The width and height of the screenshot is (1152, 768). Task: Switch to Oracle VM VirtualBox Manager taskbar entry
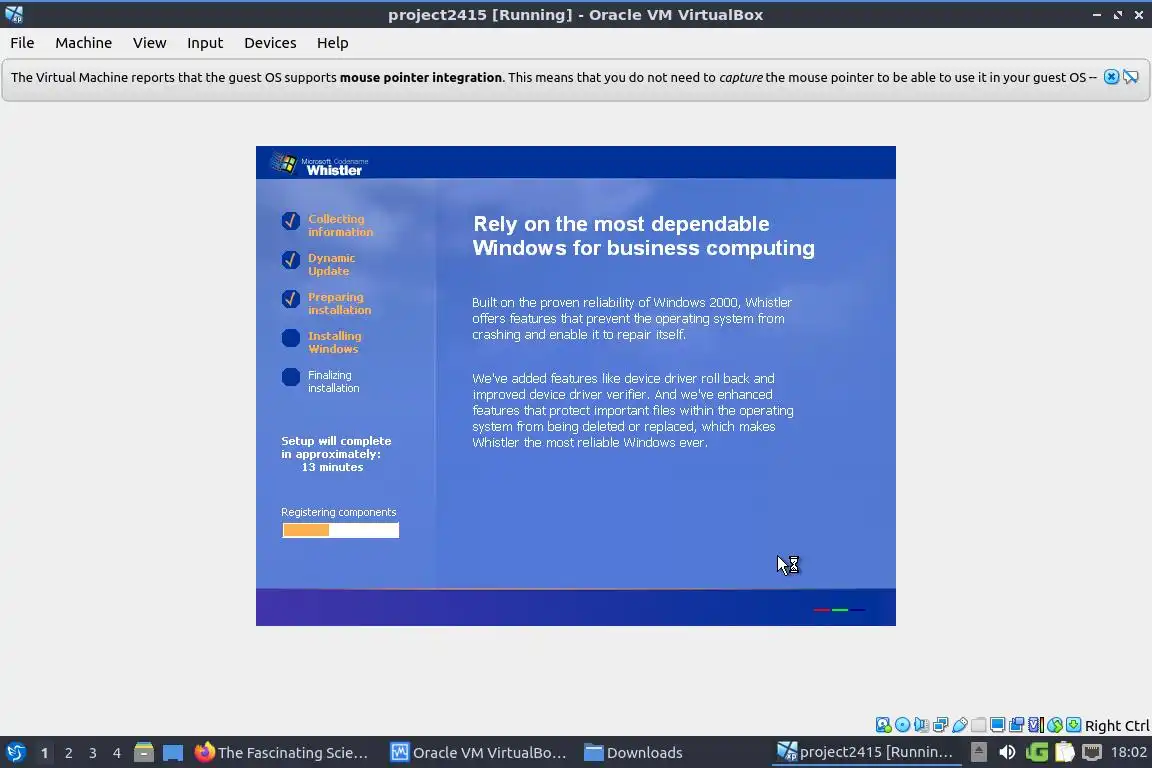point(478,753)
